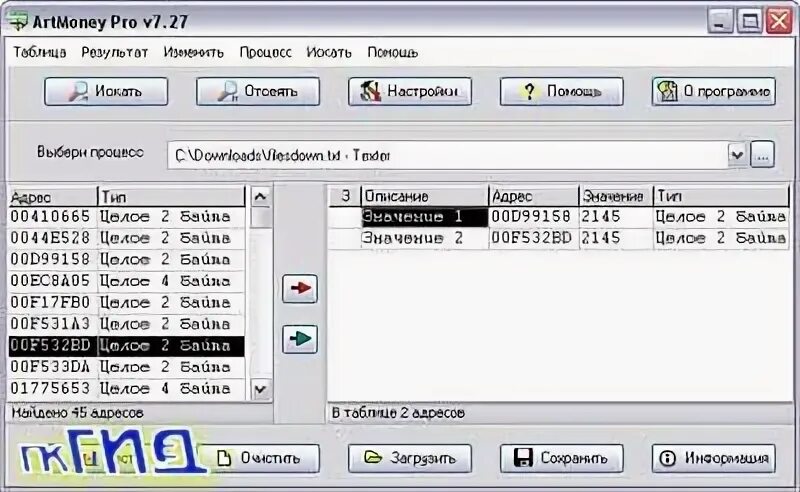
Task: Click the red arrow move-to-table button
Action: coord(300,288)
